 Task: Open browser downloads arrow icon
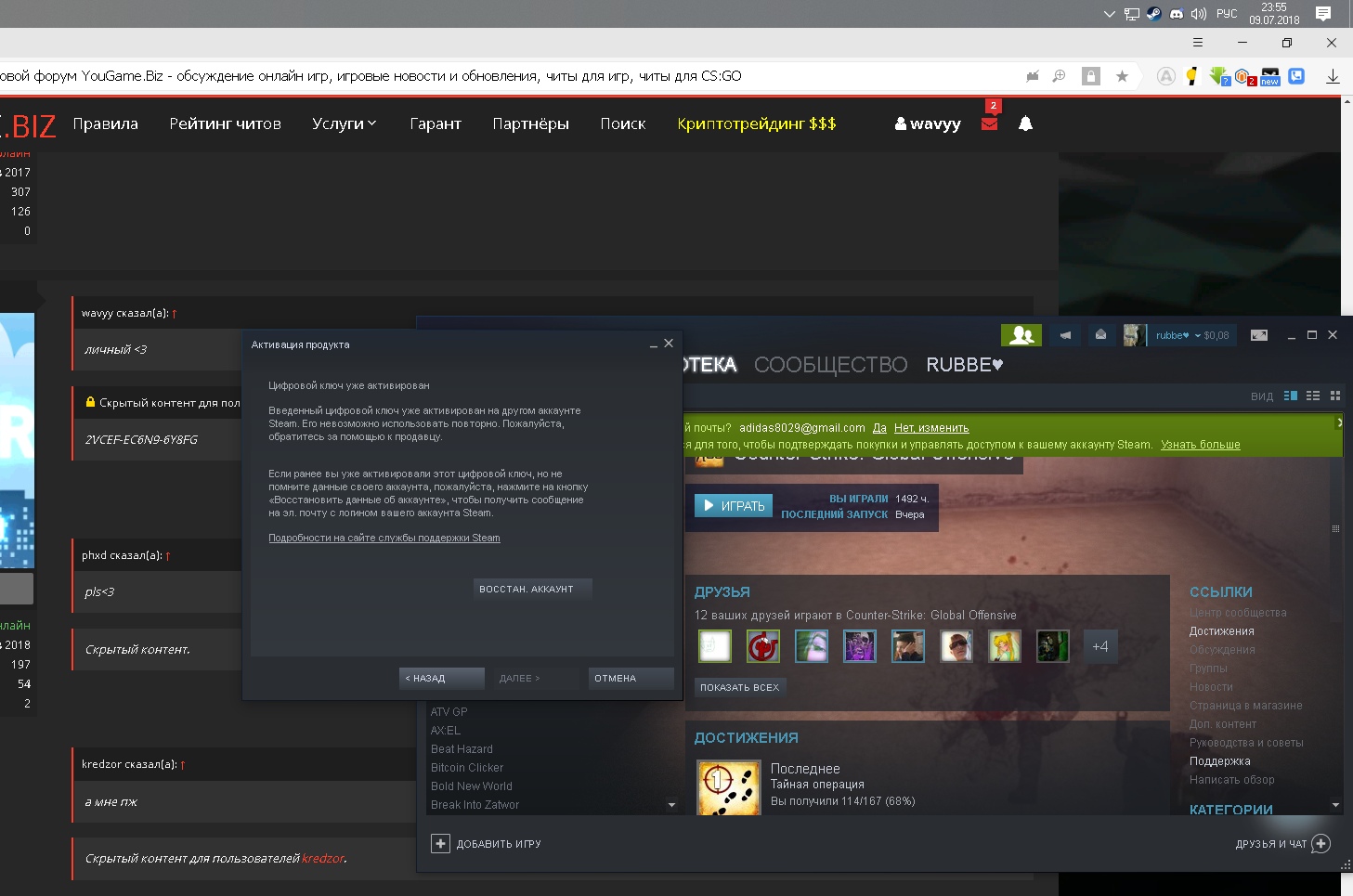click(1333, 76)
